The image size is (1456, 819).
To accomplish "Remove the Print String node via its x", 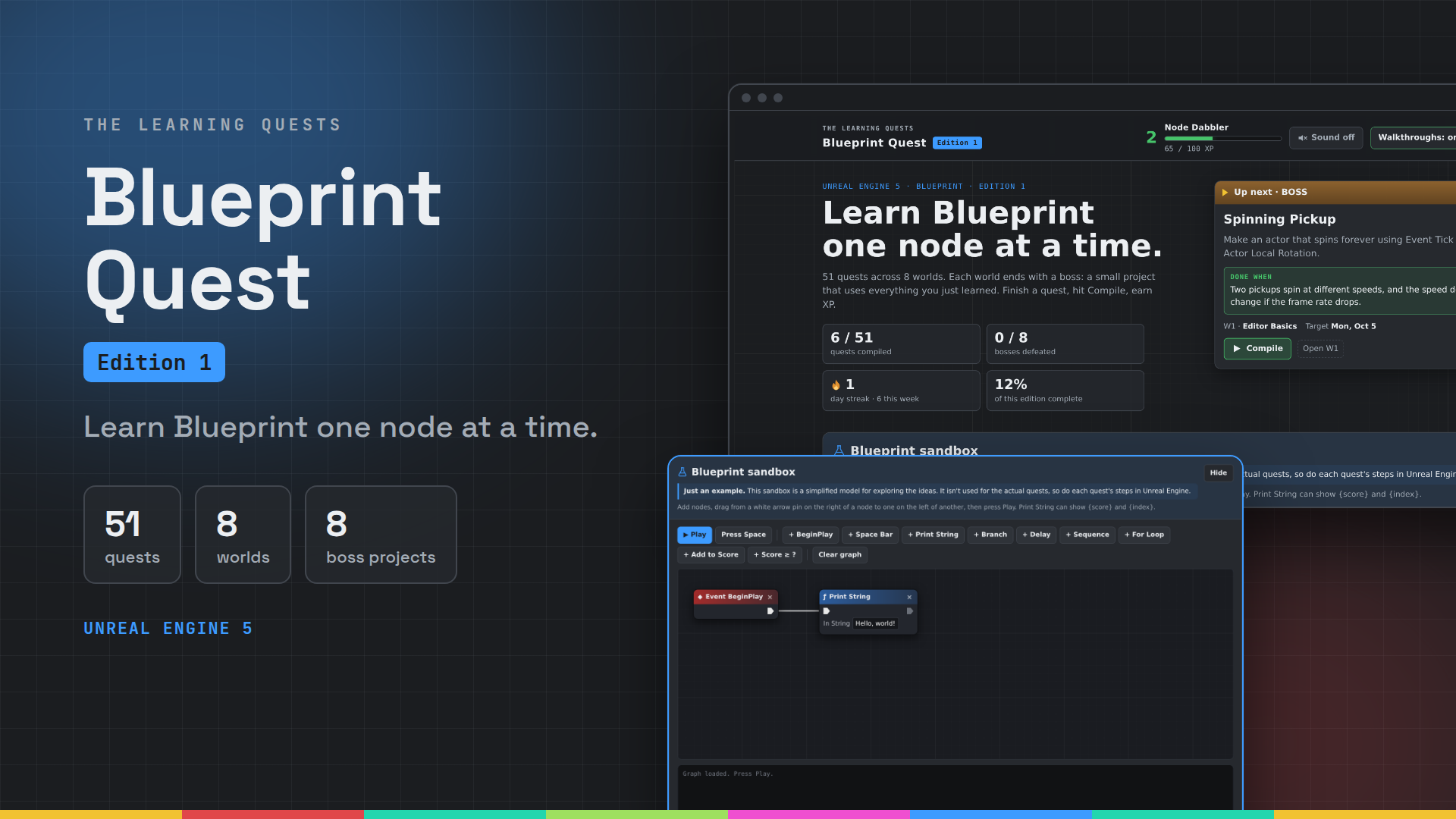I will [x=909, y=597].
